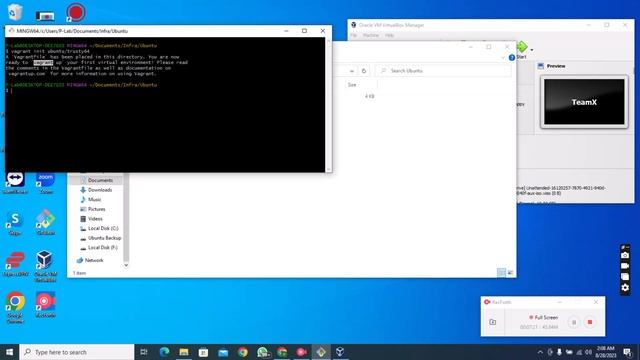The width and height of the screenshot is (640, 360).
Task: Select Network in File Explorer navigation pane
Action: pyautogui.click(x=94, y=260)
